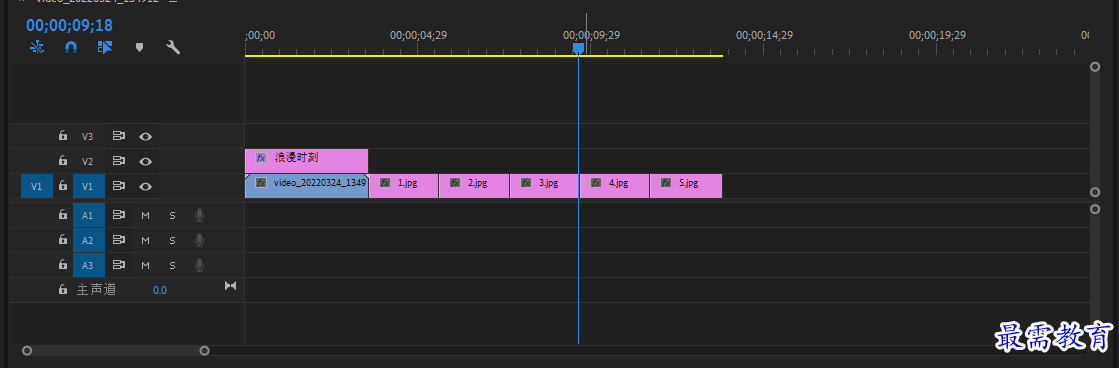Mute track A1
This screenshot has height=368, width=1119.
(x=146, y=215)
